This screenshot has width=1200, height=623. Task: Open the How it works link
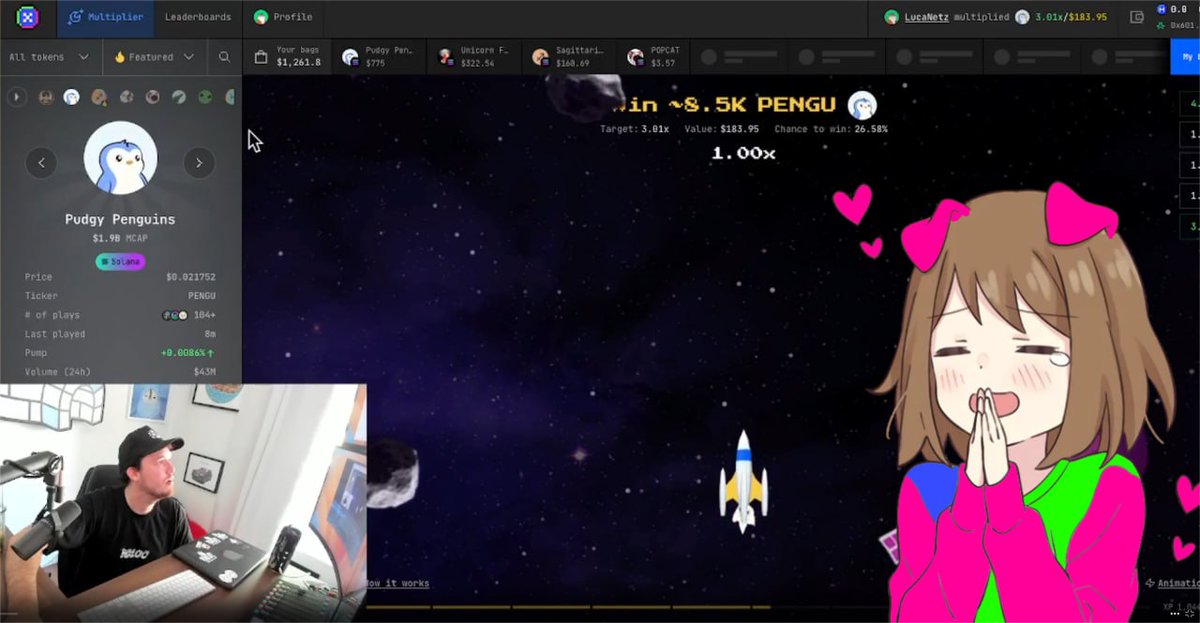[396, 583]
